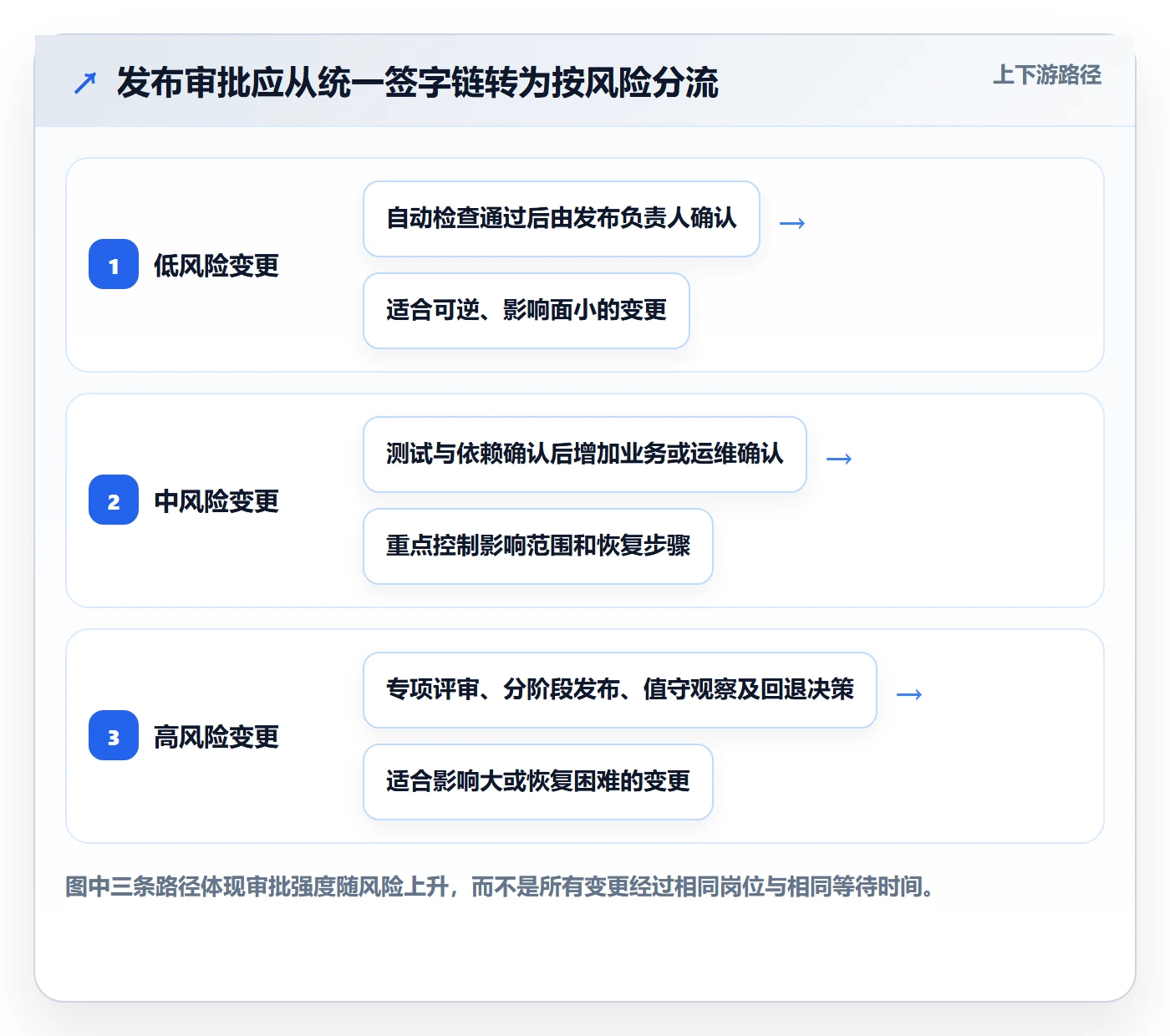
Task: Click the 适合可逆、影响面小的变更 box
Action: point(526,311)
